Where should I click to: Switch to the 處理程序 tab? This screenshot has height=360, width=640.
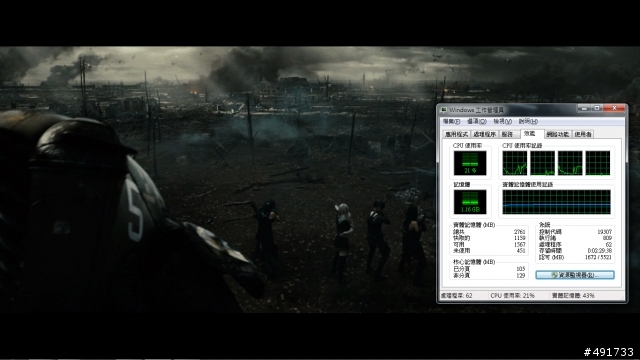tap(484, 134)
